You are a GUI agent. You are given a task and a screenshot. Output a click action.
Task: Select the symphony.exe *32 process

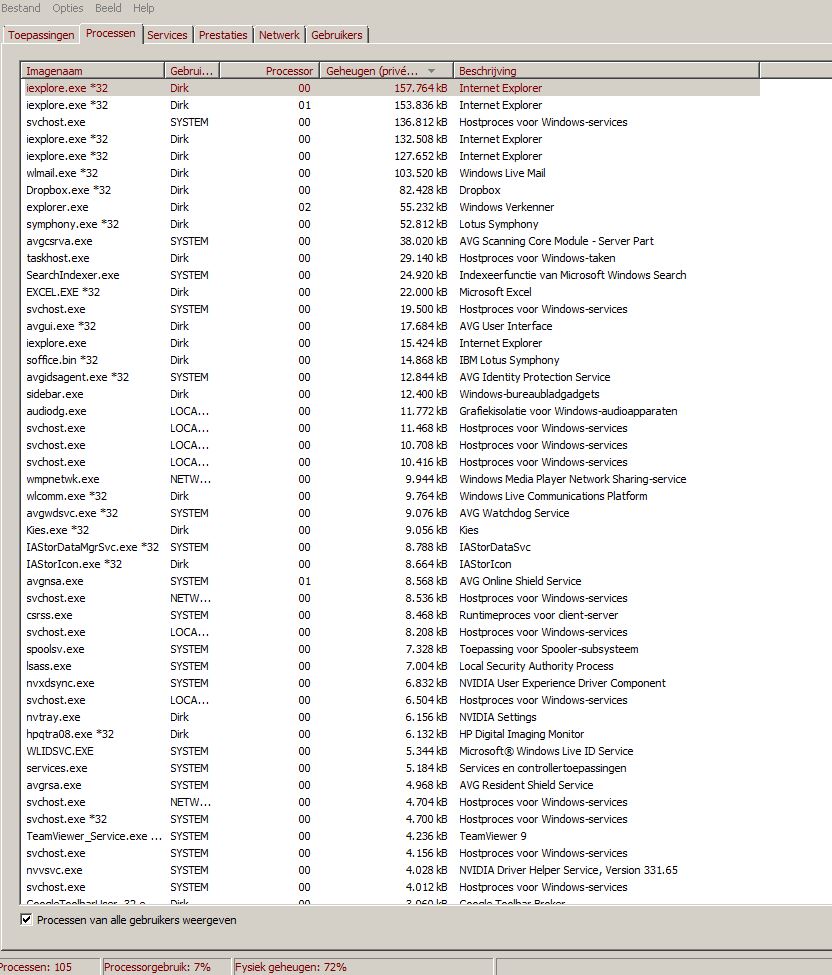click(x=391, y=224)
